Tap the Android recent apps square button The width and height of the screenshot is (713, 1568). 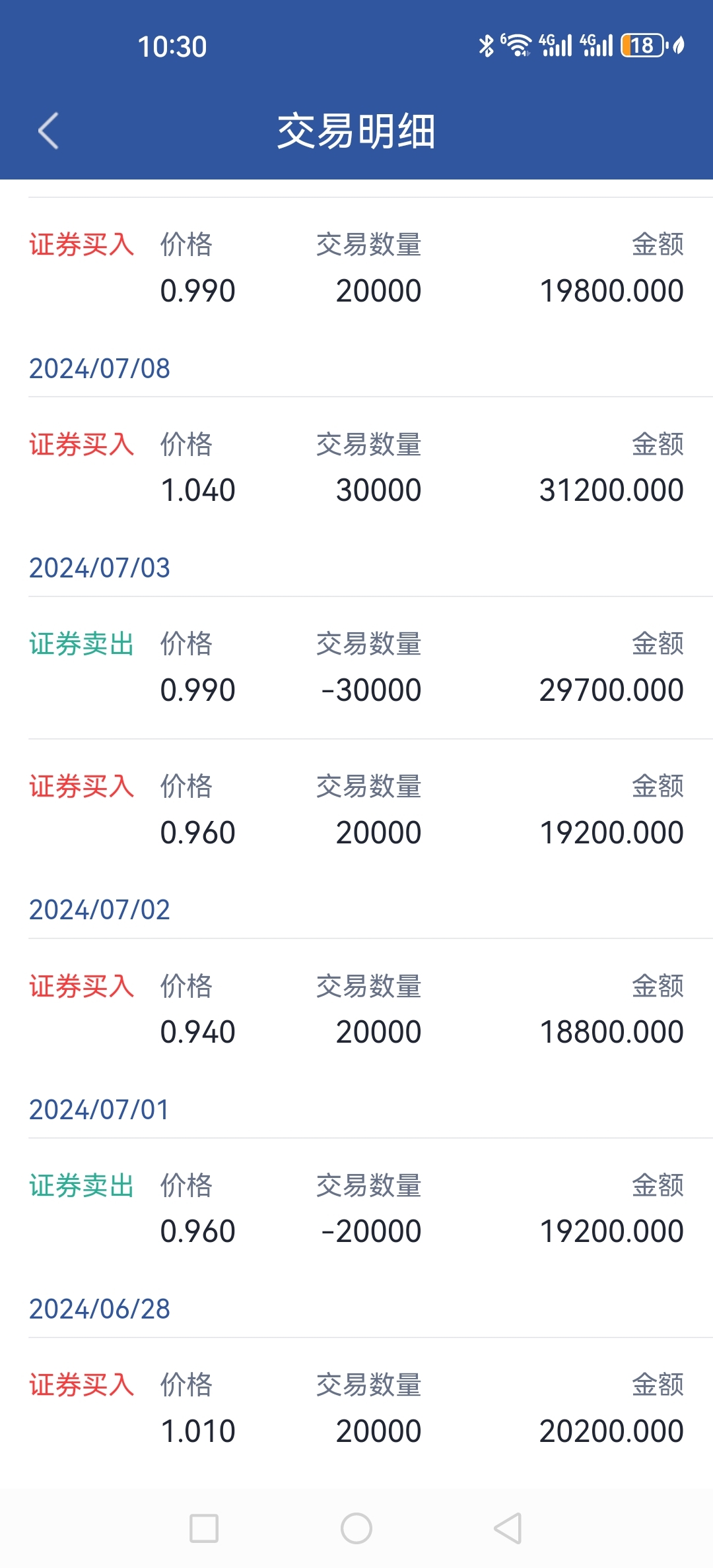point(204,1528)
